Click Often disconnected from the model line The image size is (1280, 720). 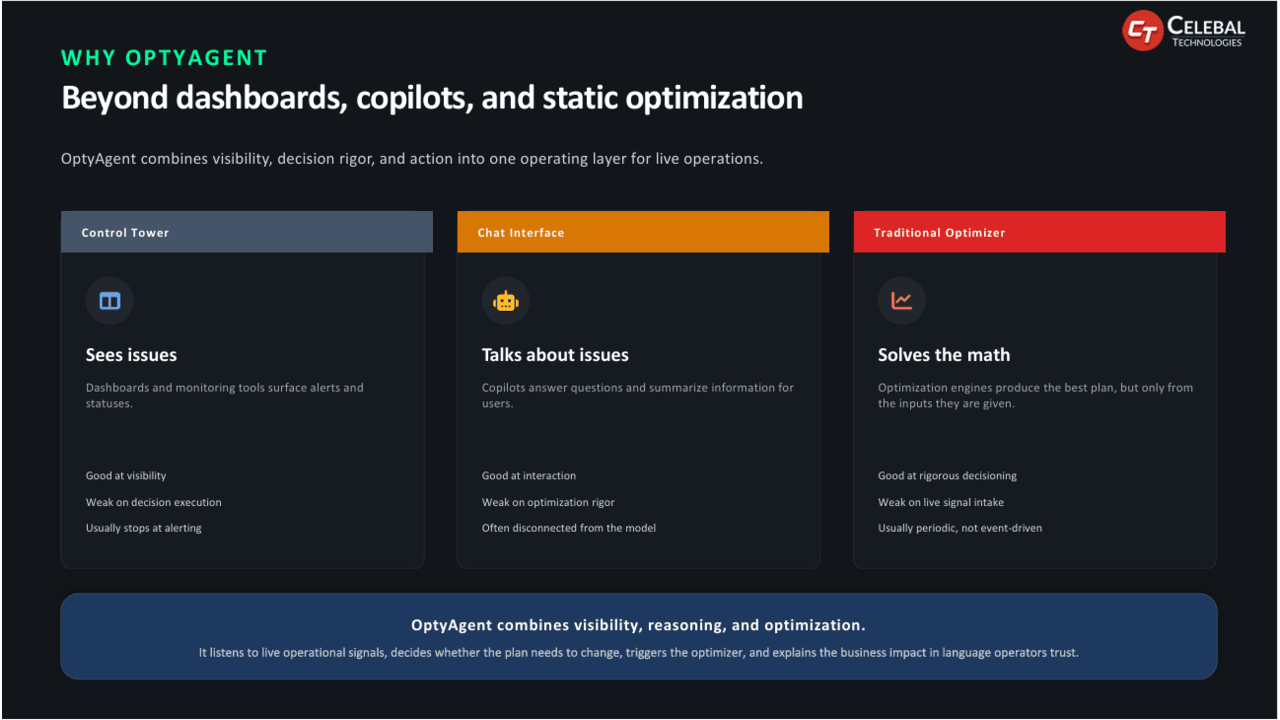tap(569, 528)
